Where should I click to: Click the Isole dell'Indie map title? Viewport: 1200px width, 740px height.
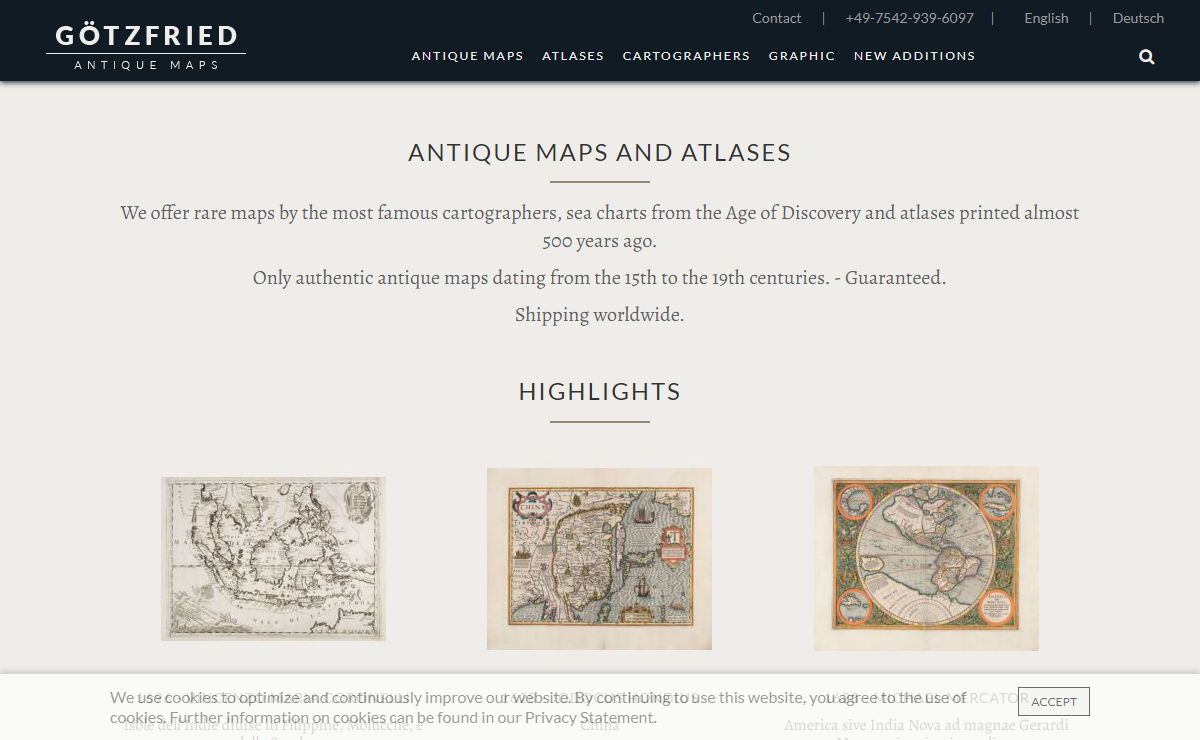point(273,726)
